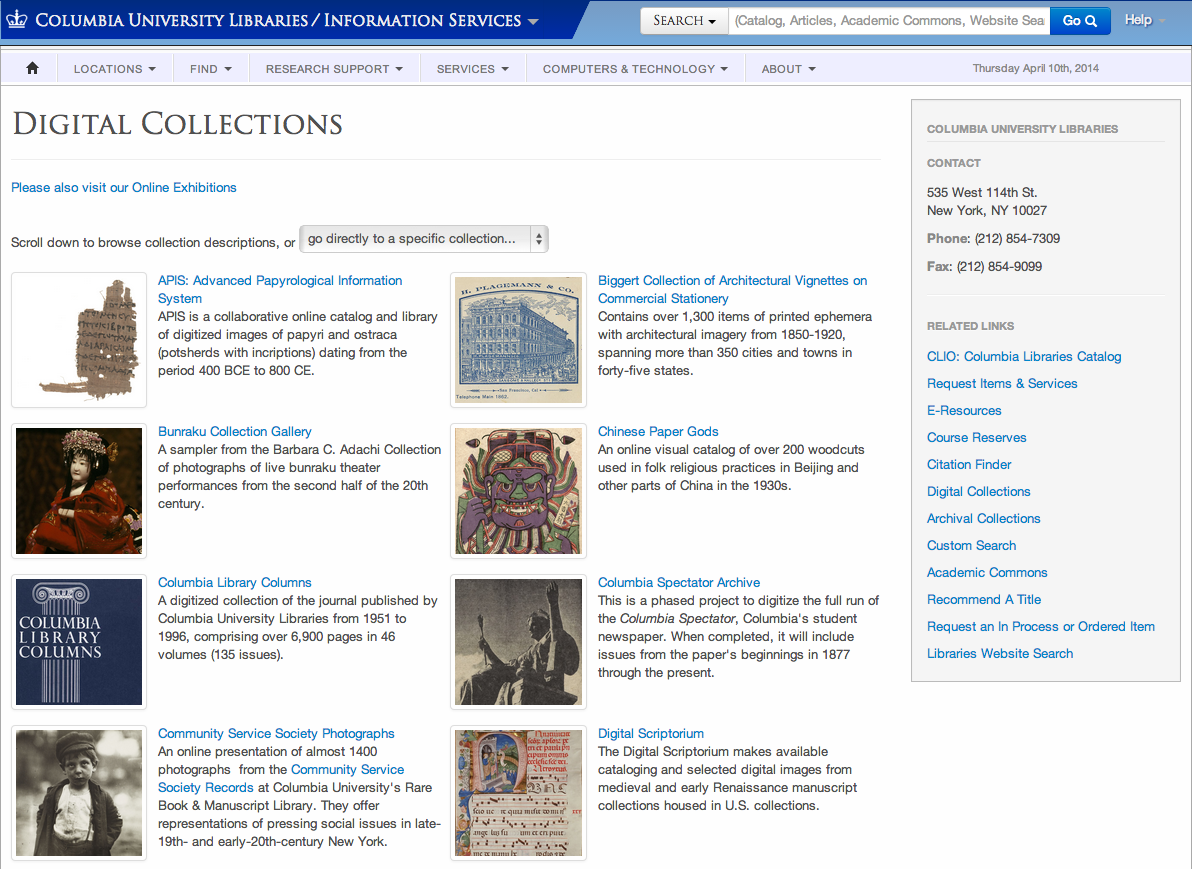This screenshot has width=1192, height=869.
Task: Click the address 535 West 114th St.
Action: (x=981, y=193)
